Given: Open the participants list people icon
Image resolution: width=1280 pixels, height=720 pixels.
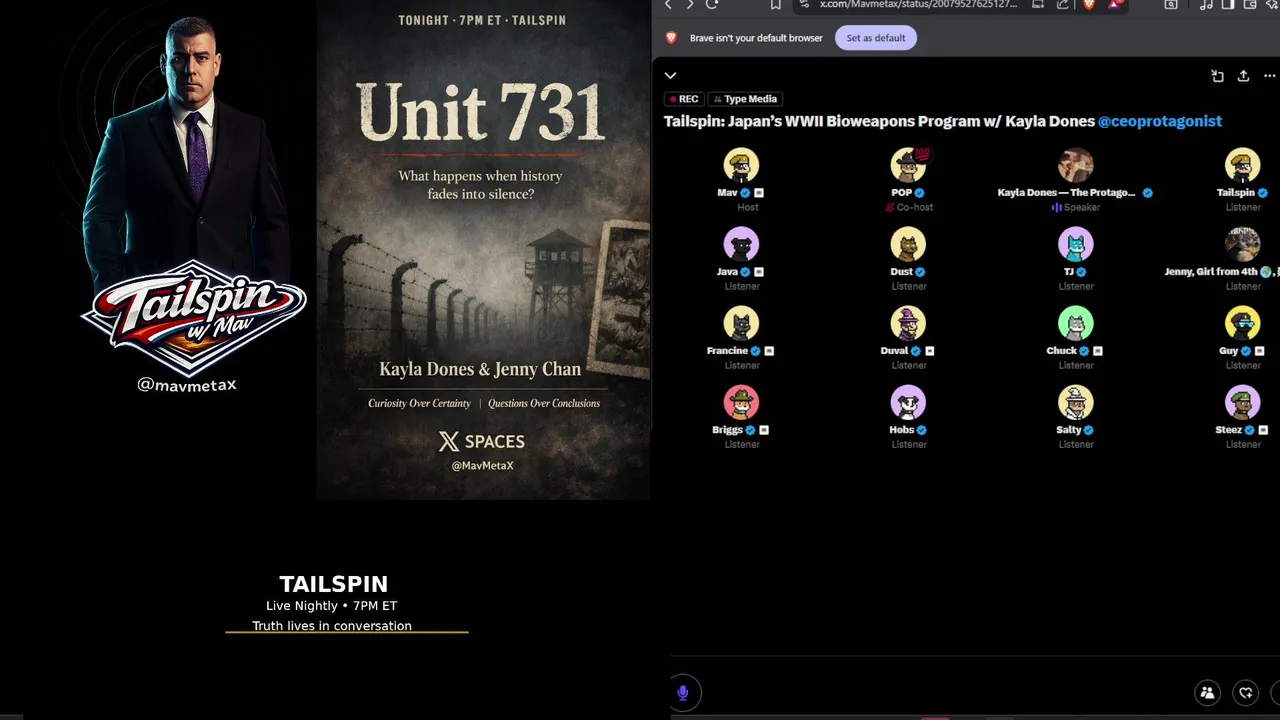Looking at the screenshot, I should pos(1207,692).
